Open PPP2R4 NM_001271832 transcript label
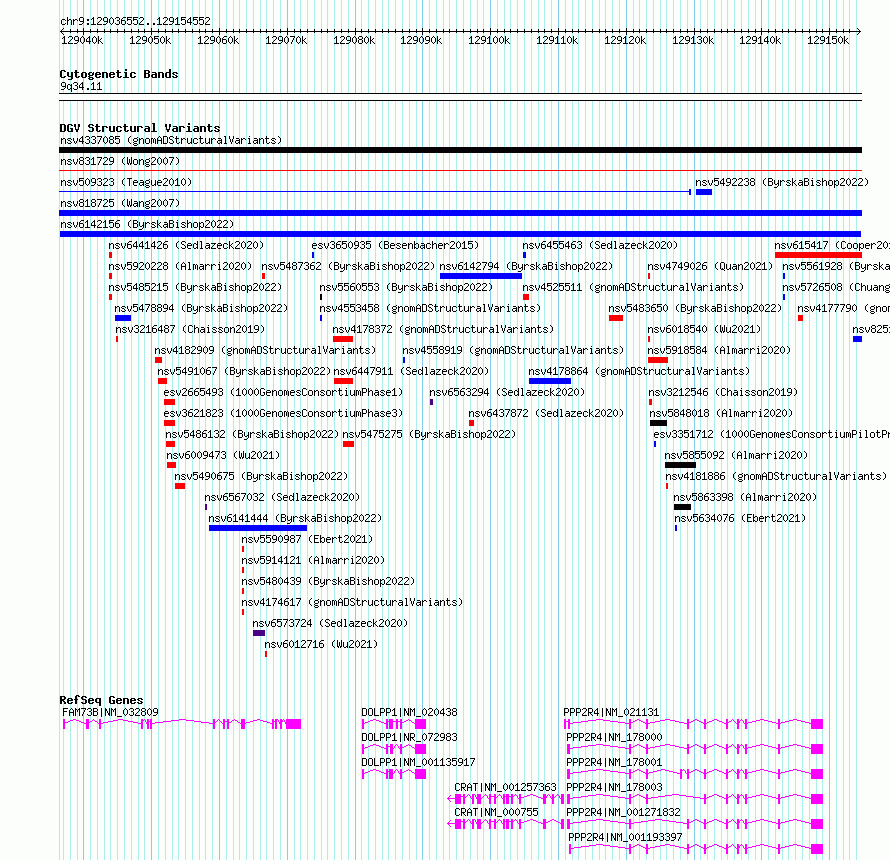This screenshot has height=860, width=890. 624,812
